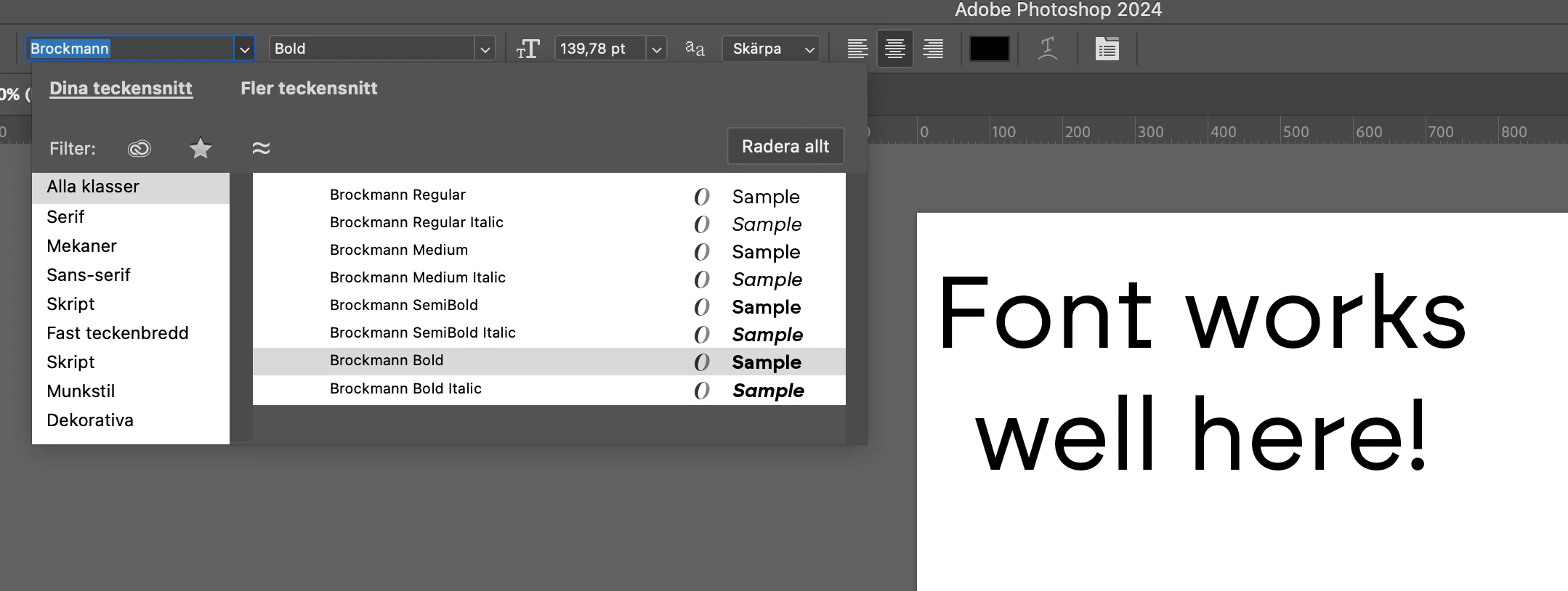
Task: Choose Brockmann SemiBold Italic font
Action: [549, 333]
